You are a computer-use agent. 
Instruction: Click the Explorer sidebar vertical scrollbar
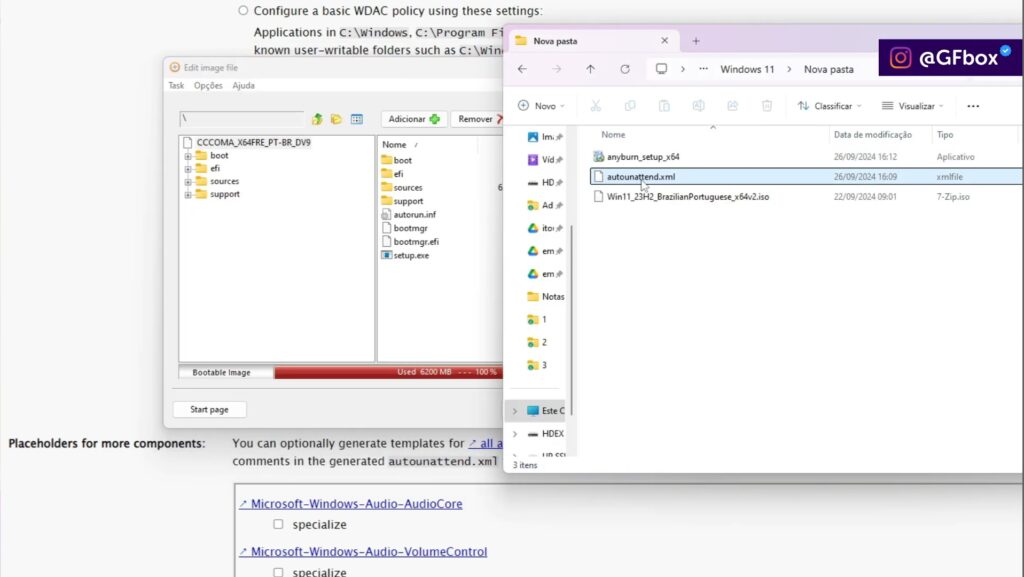pos(571,320)
